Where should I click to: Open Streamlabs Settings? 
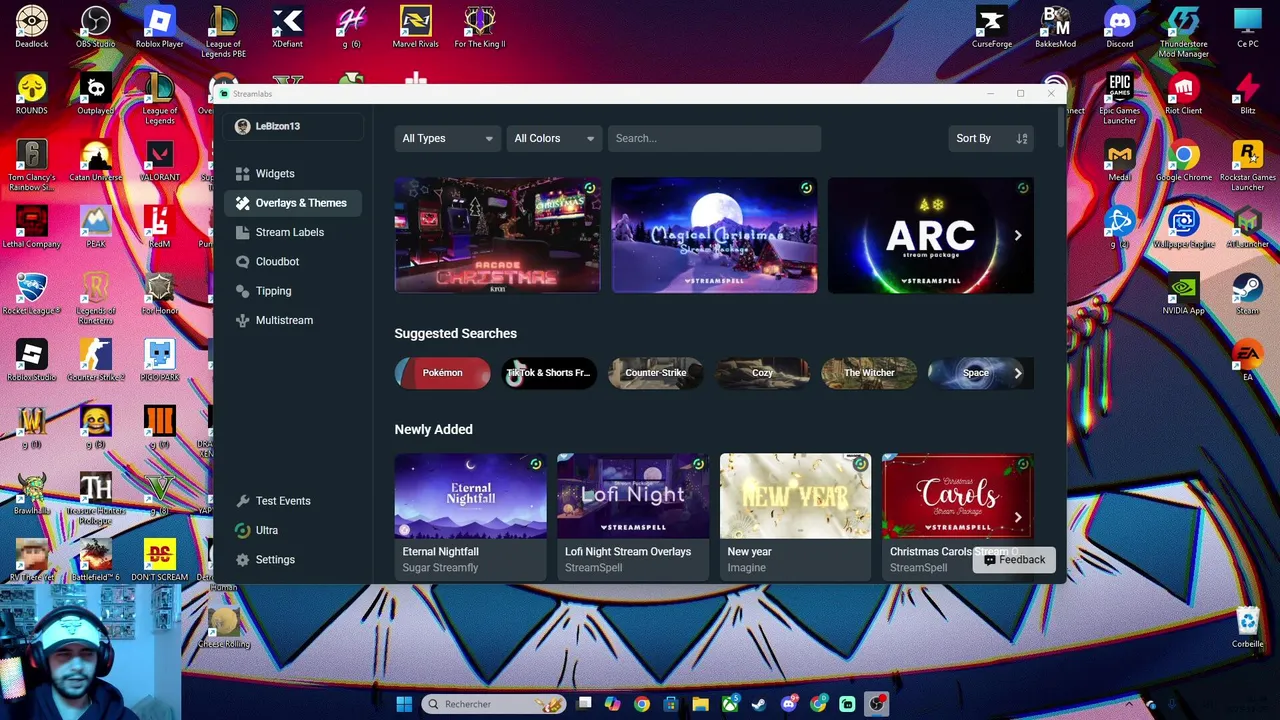(x=275, y=560)
